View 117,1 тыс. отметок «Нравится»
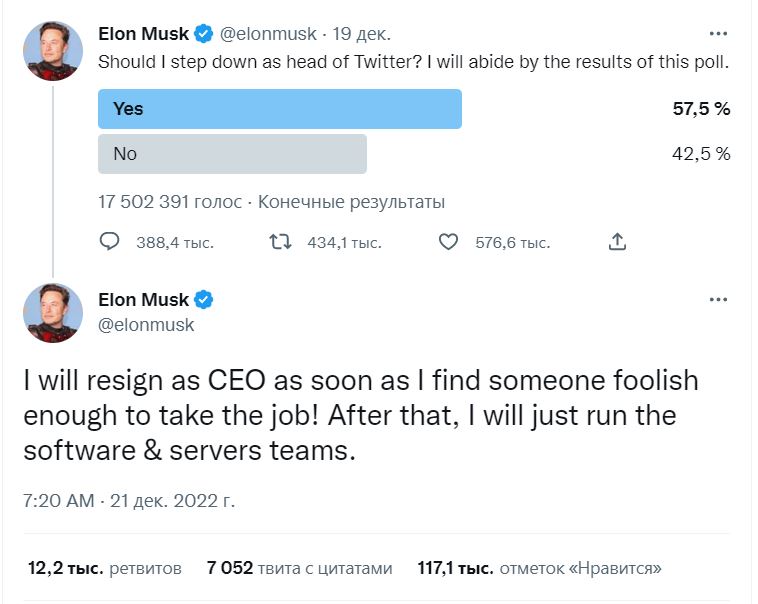This screenshot has width=758, height=604. pyautogui.click(x=540, y=569)
